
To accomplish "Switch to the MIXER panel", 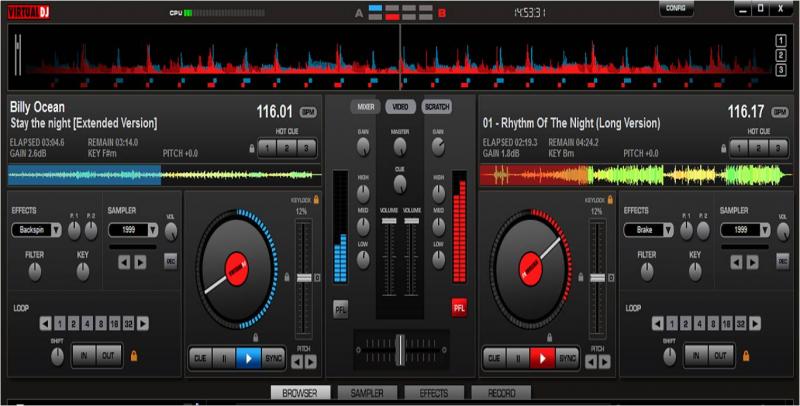I will tap(365, 107).
